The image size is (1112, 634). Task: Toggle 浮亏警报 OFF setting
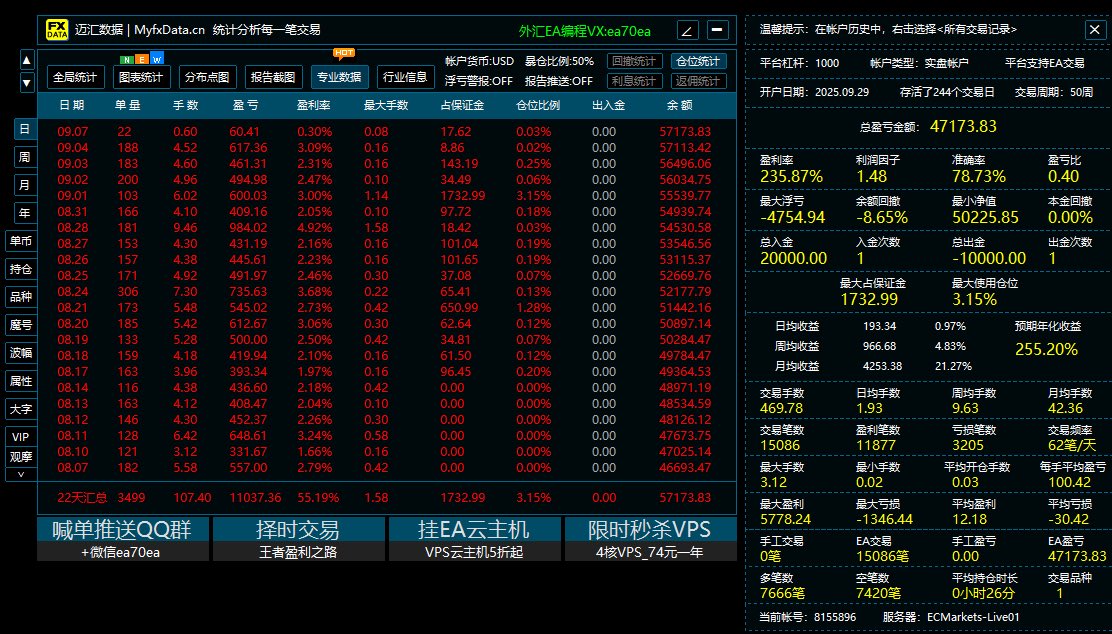pyautogui.click(x=479, y=81)
